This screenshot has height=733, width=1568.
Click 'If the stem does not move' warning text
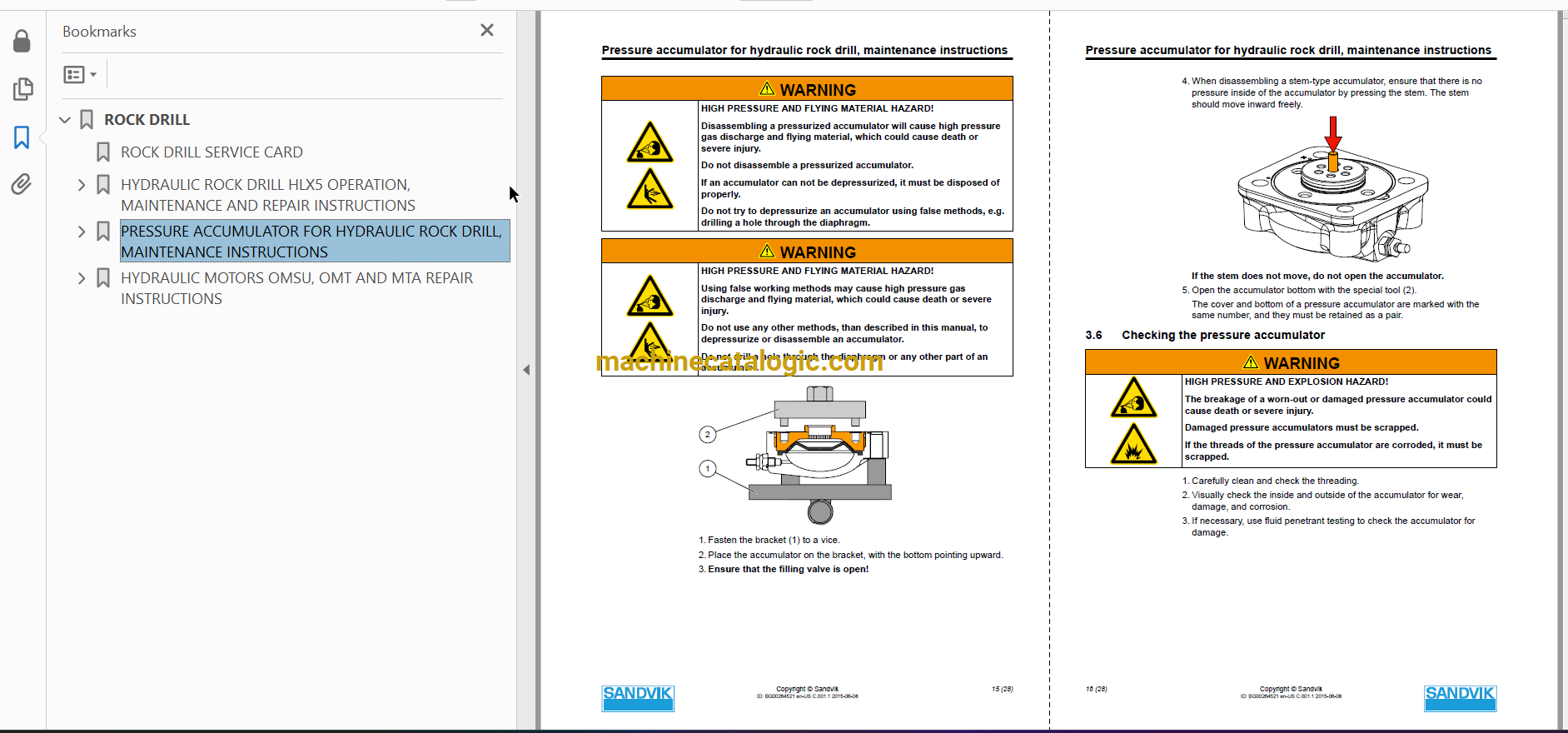tap(1317, 277)
